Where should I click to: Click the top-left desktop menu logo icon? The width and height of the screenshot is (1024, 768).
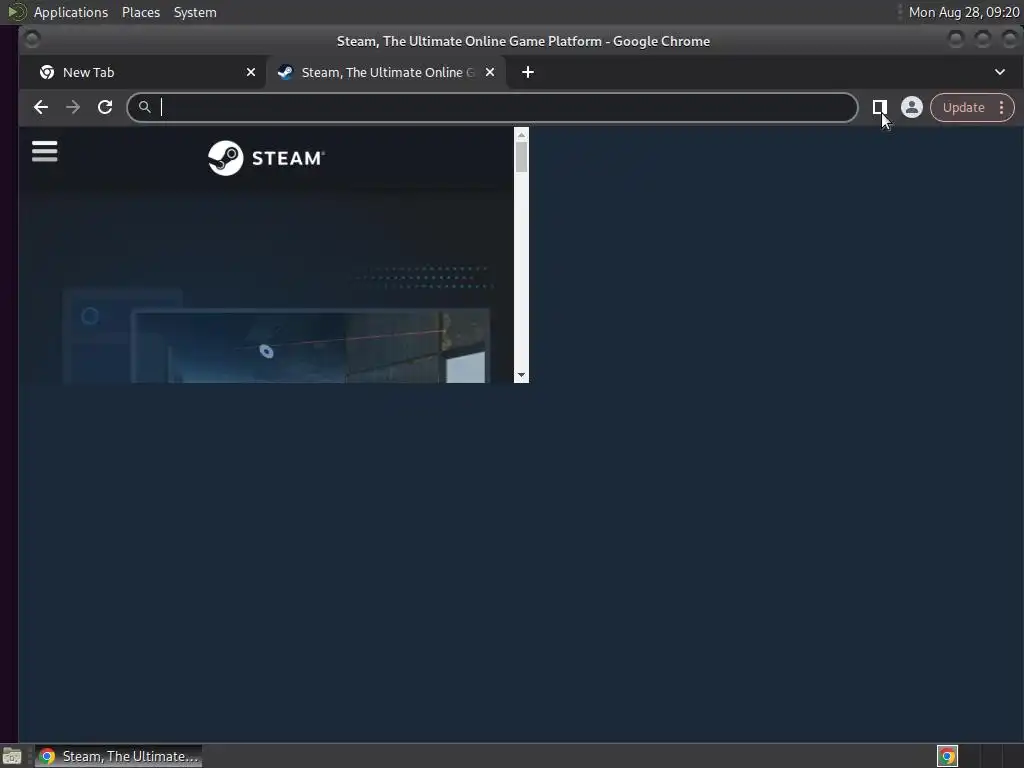point(16,12)
